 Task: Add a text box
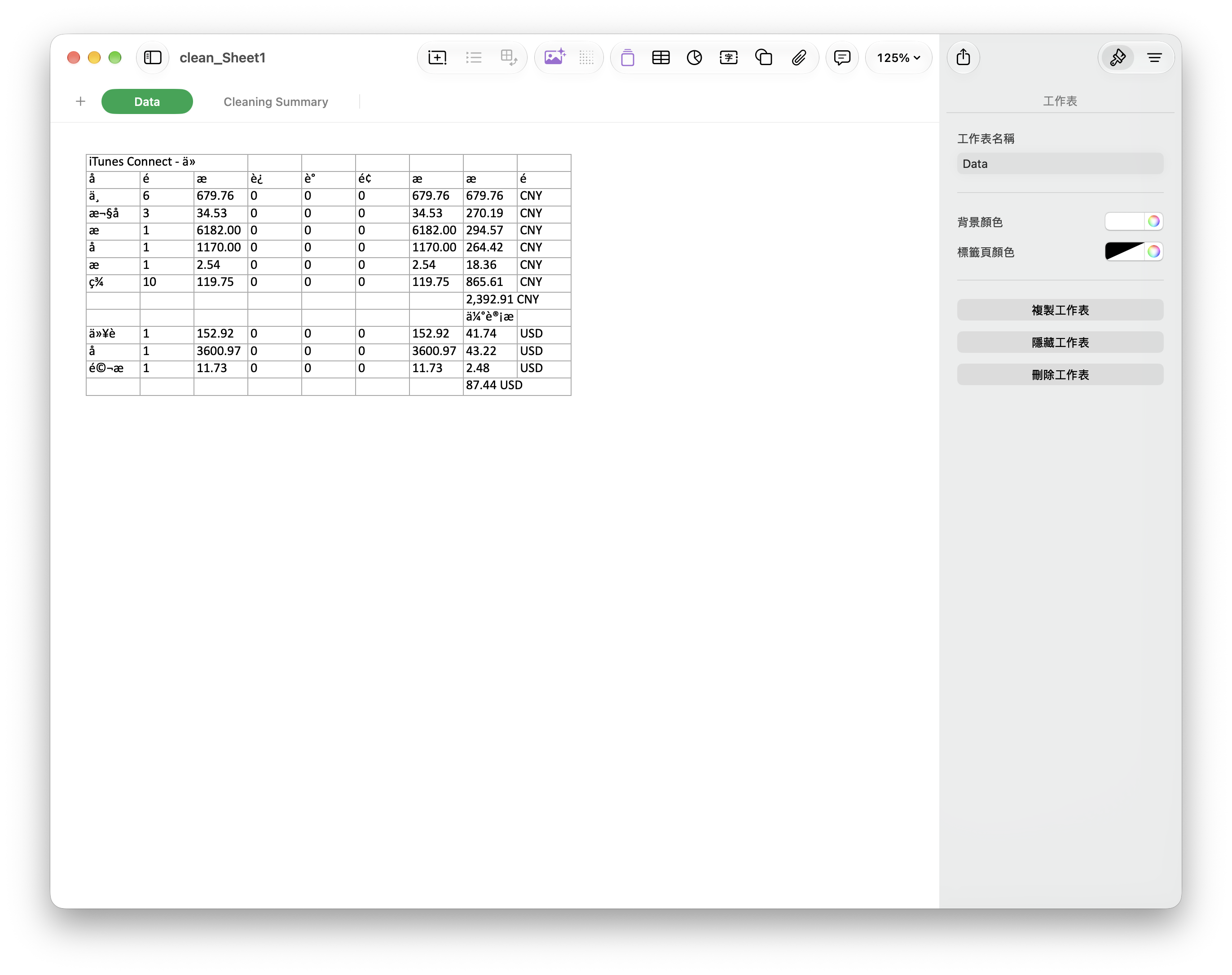tap(728, 57)
